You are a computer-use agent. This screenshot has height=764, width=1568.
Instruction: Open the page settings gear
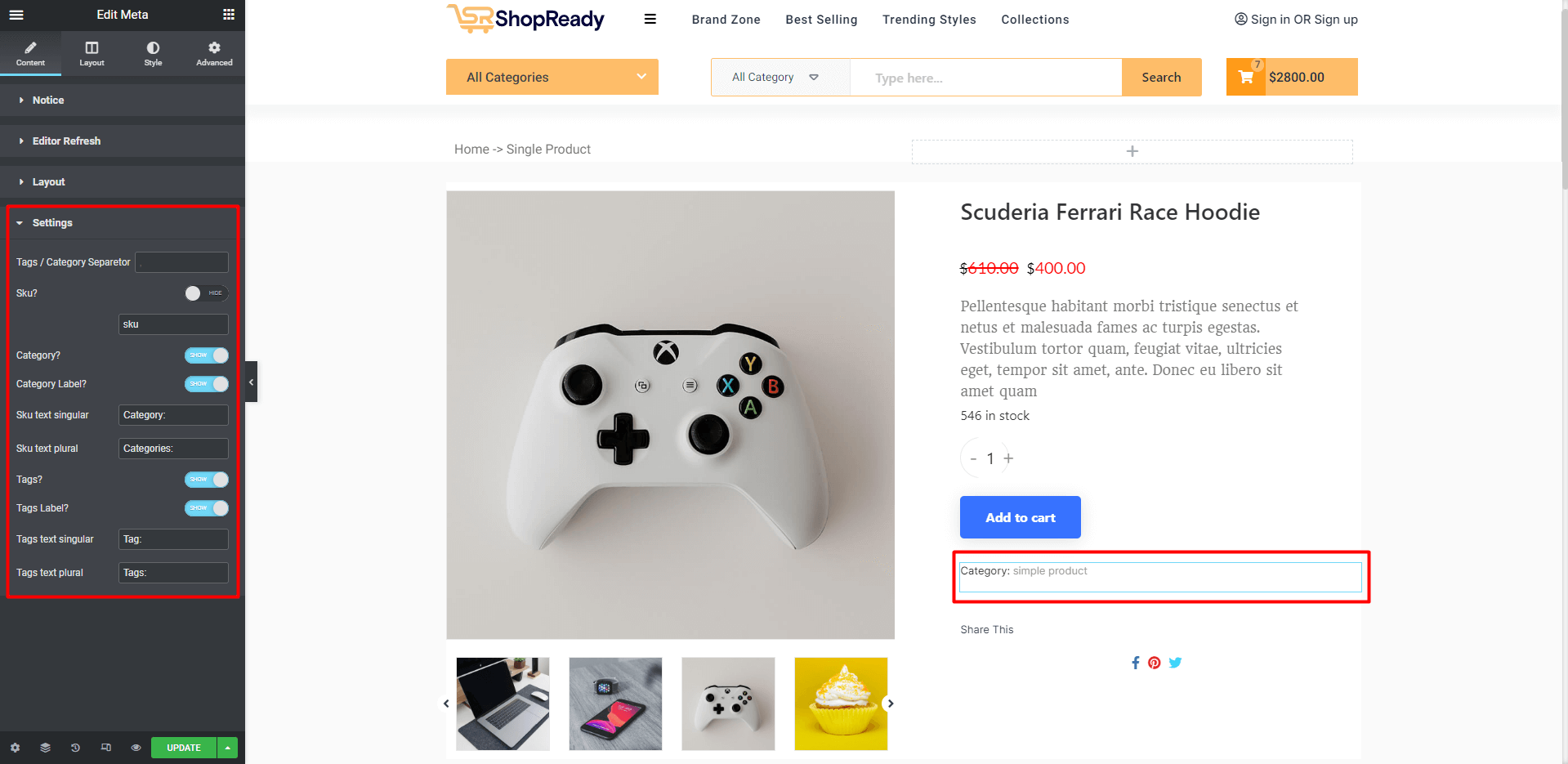[x=15, y=748]
